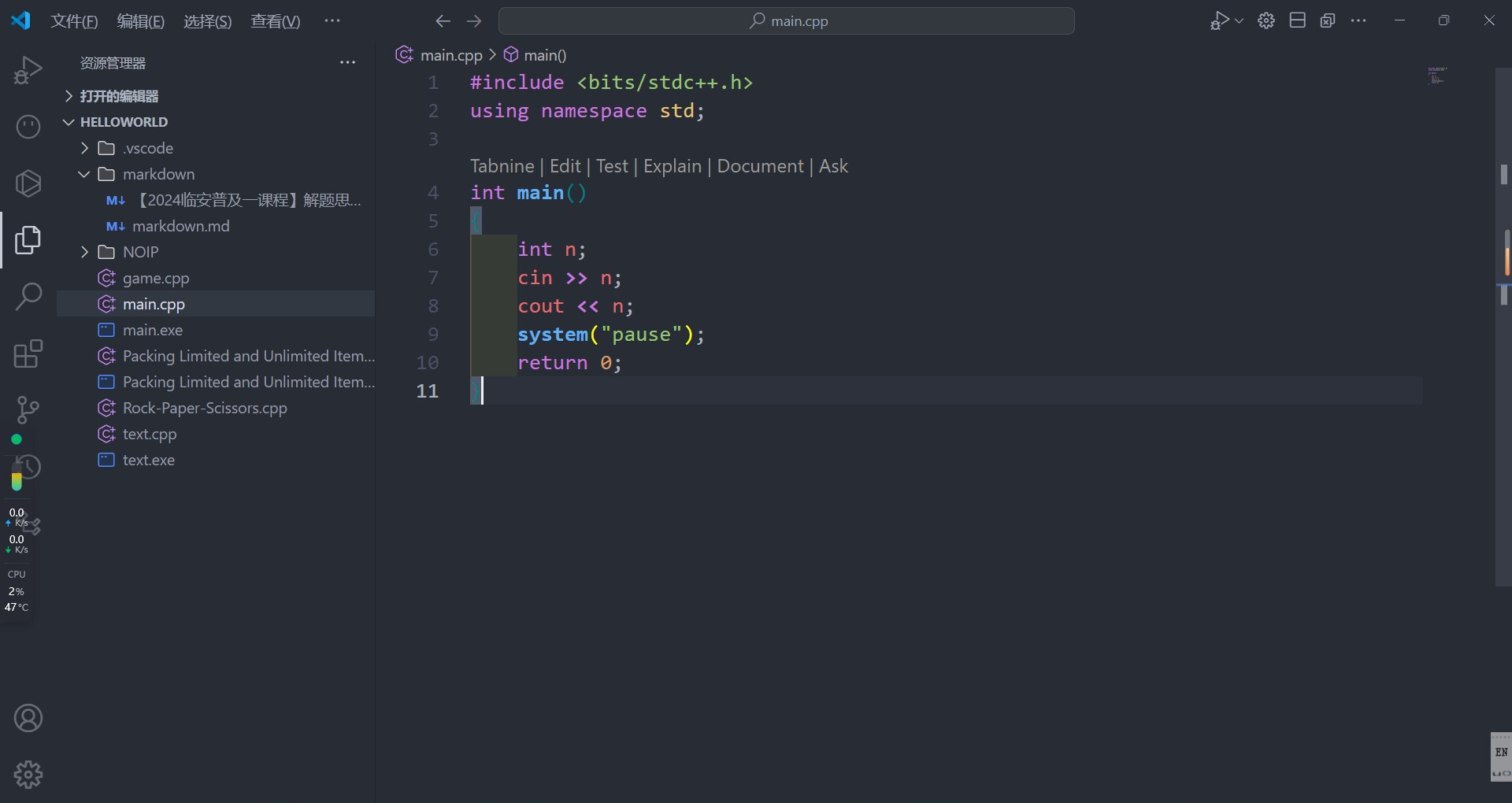
Task: Open the run button dropdown arrow
Action: (1240, 21)
